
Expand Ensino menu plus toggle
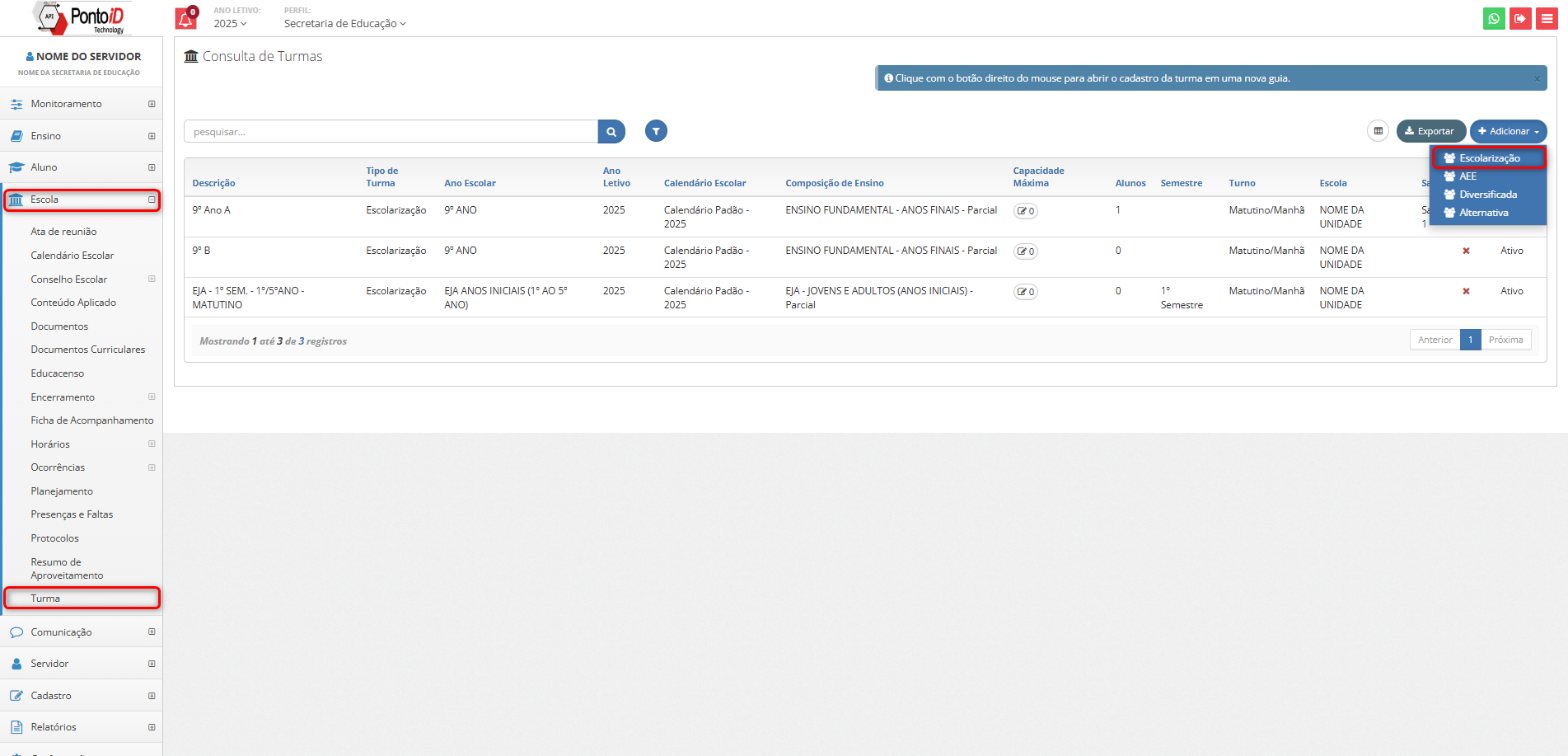(152, 136)
